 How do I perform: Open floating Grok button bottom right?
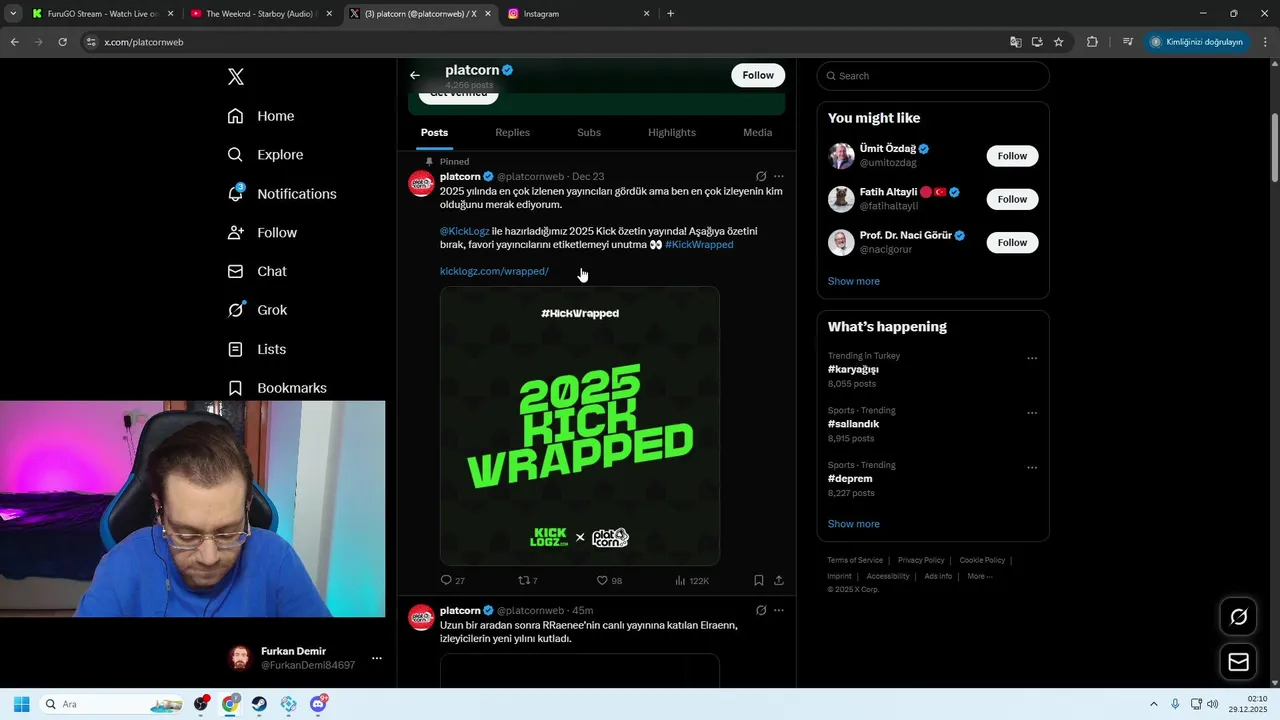[1238, 617]
